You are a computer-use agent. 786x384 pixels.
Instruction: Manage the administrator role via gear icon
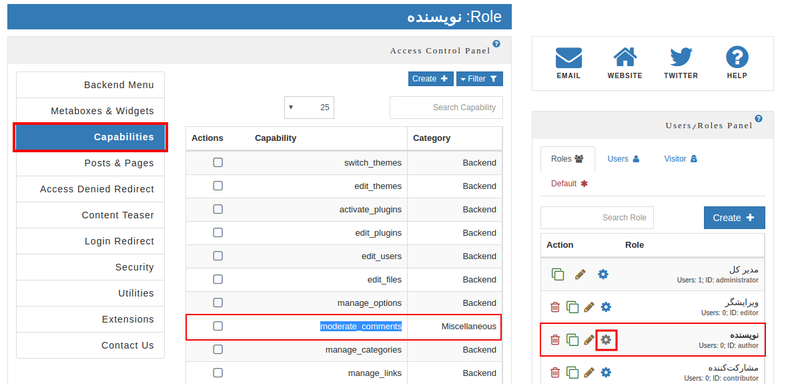click(x=603, y=274)
